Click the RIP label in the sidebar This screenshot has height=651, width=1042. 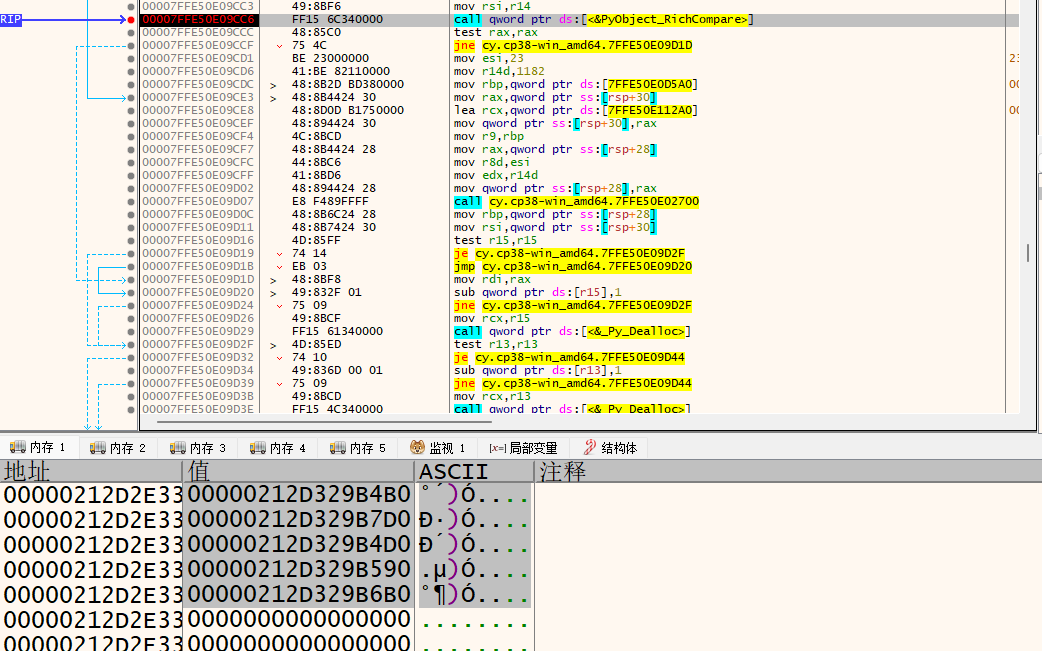(x=11, y=20)
